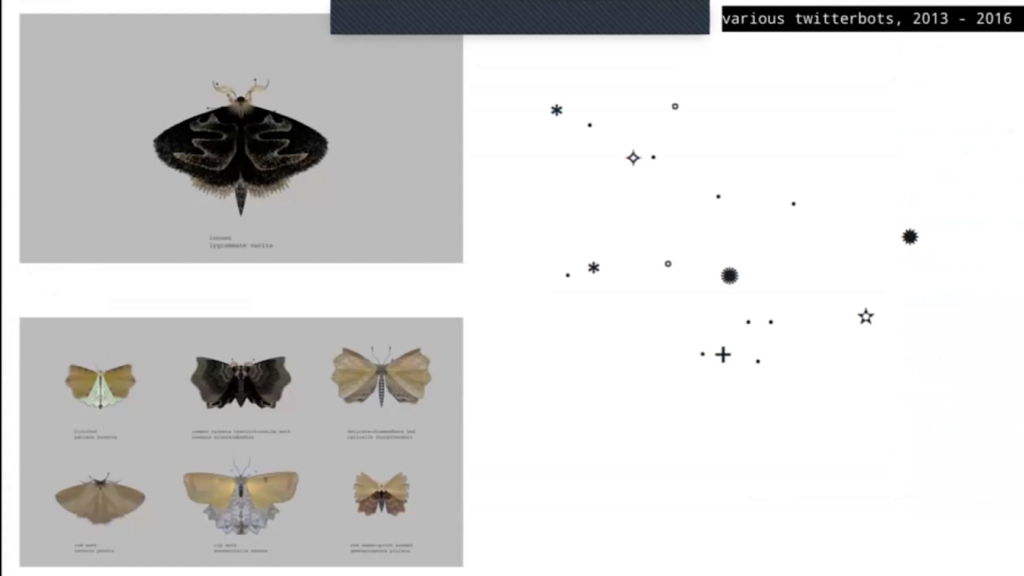Click the plus sign symbol
This screenshot has height=576, width=1024.
[723, 355]
